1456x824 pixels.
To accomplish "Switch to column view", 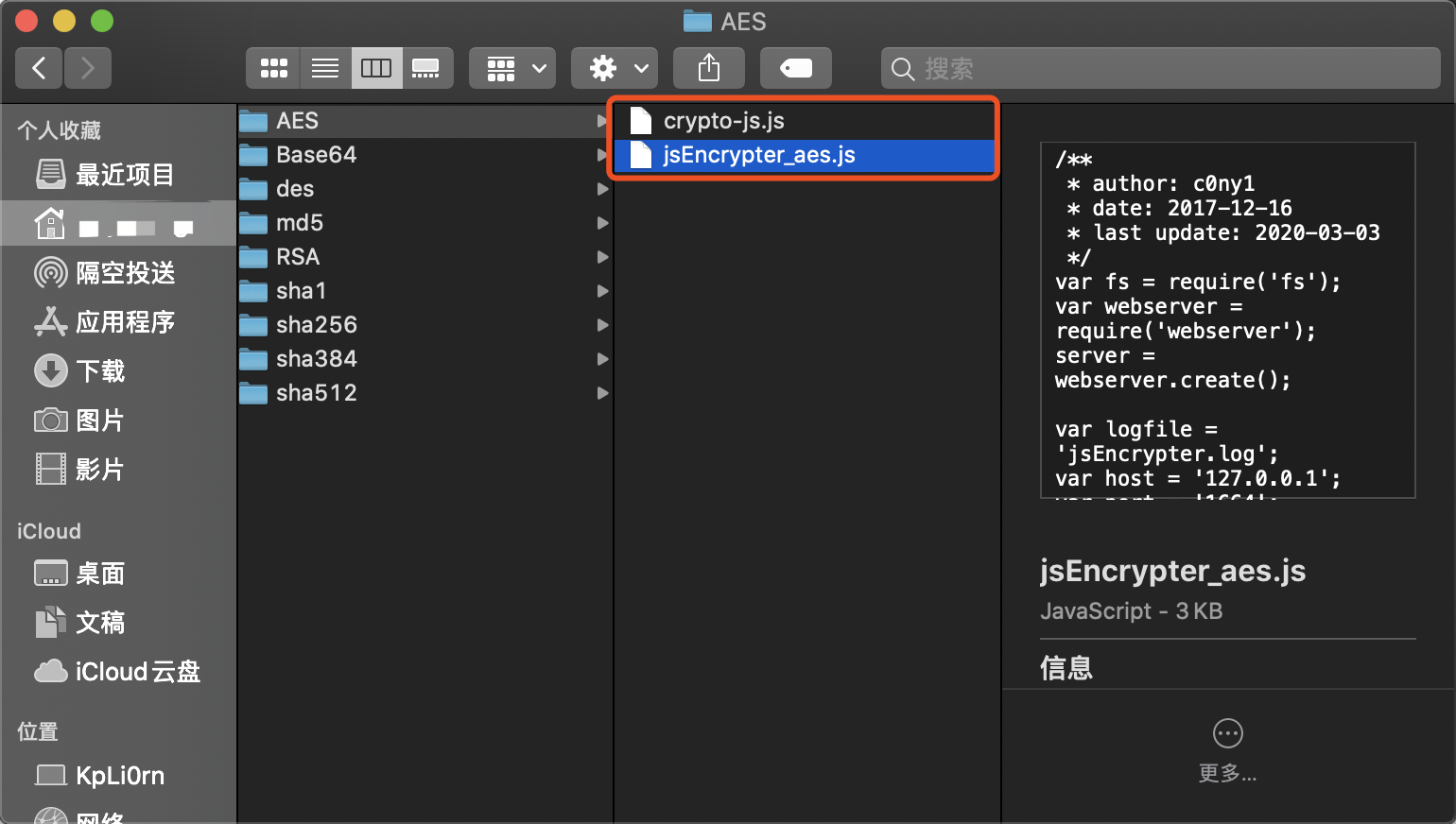I will click(376, 68).
